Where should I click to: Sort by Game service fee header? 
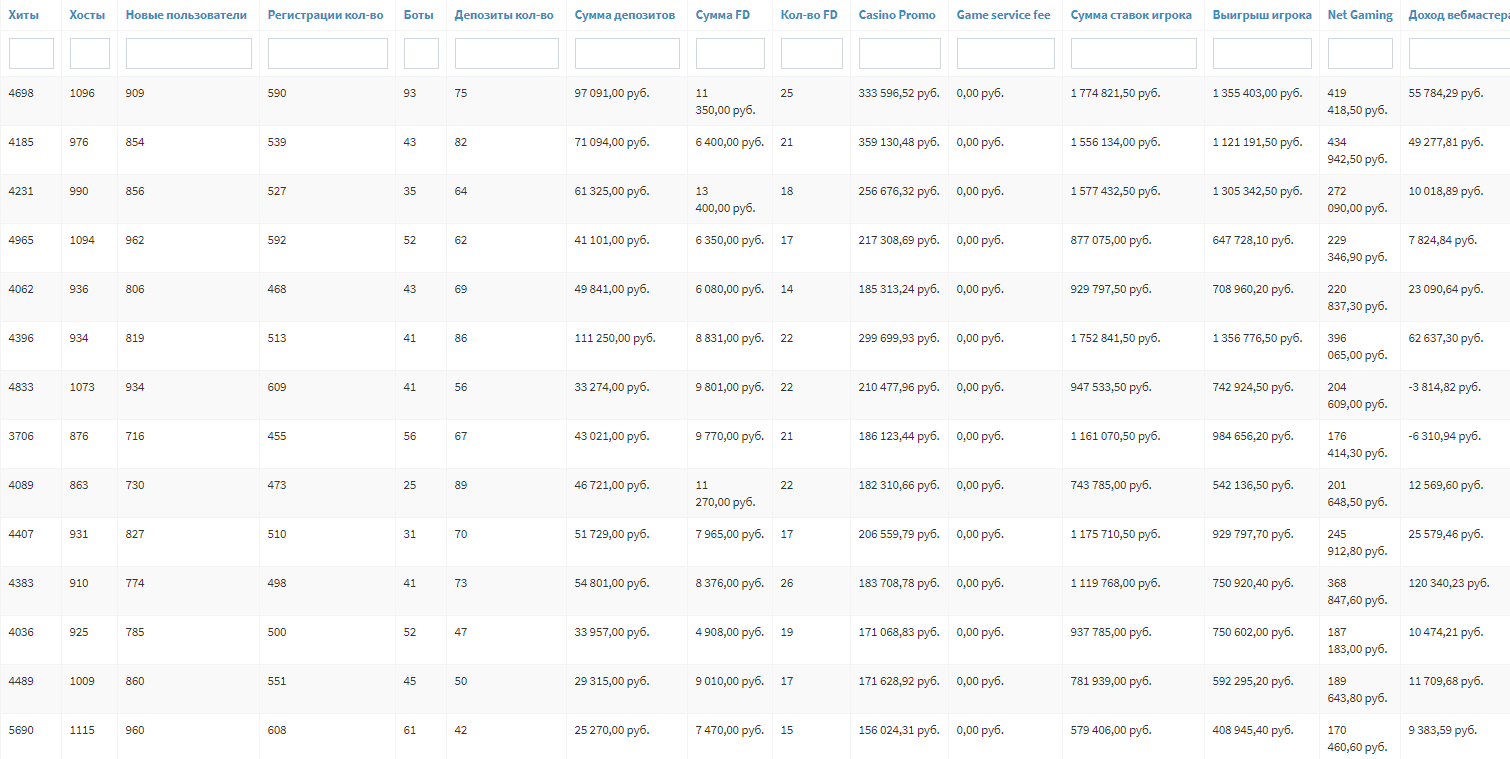(x=1003, y=15)
